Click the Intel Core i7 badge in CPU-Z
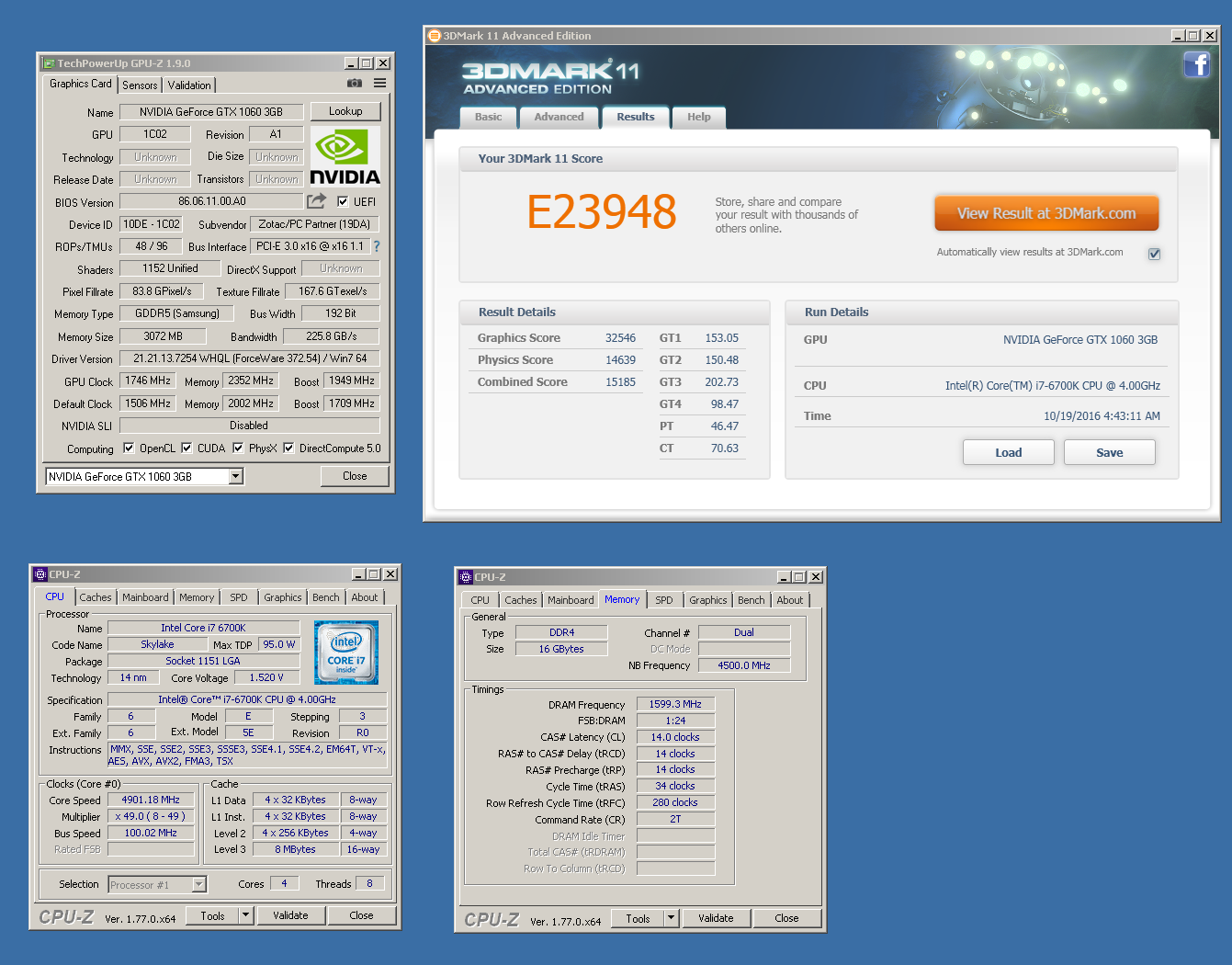The image size is (1232, 965). click(346, 653)
